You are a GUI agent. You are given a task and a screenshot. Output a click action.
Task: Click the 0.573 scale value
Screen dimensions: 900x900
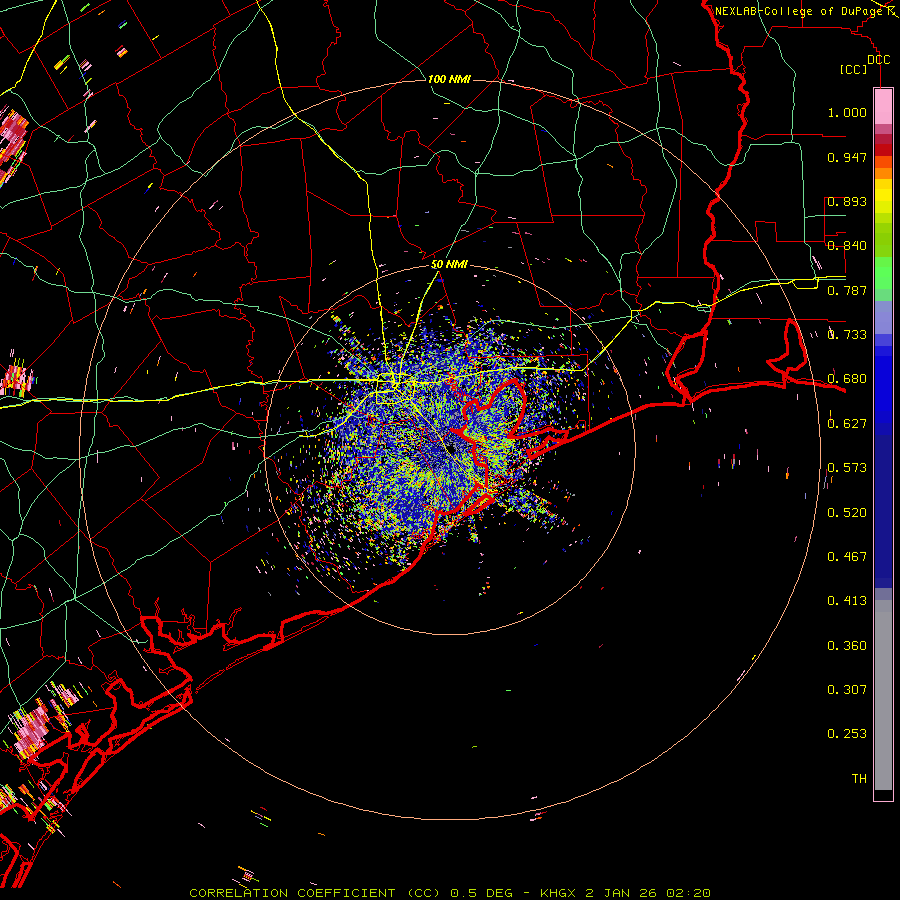point(847,468)
